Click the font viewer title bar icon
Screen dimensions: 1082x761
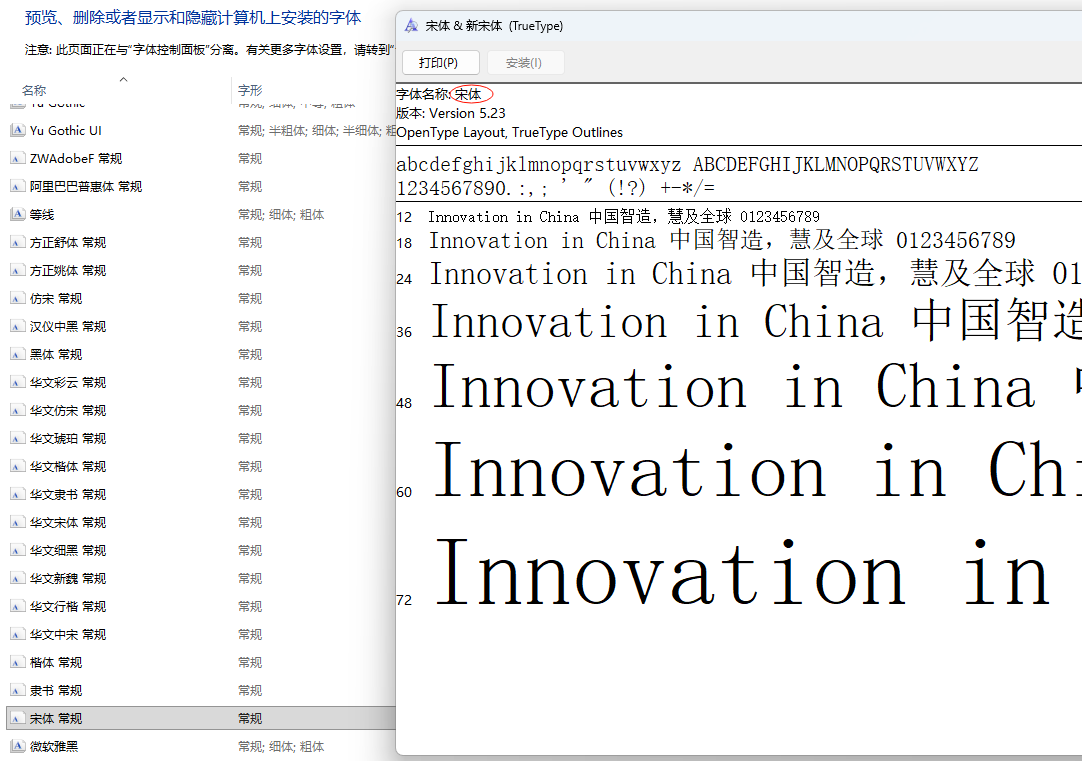(x=411, y=26)
